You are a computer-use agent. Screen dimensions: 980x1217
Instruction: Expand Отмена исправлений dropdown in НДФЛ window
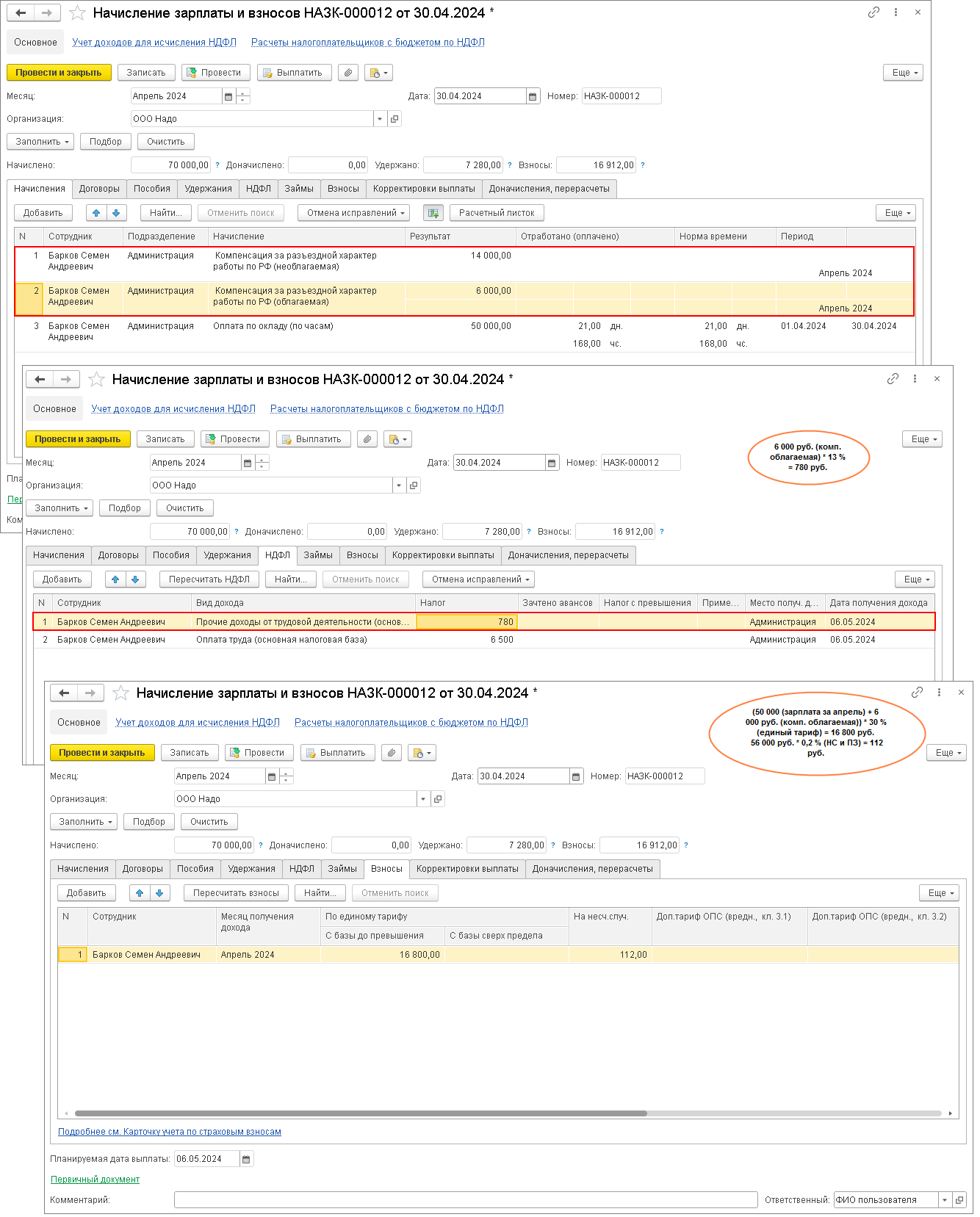click(x=478, y=579)
